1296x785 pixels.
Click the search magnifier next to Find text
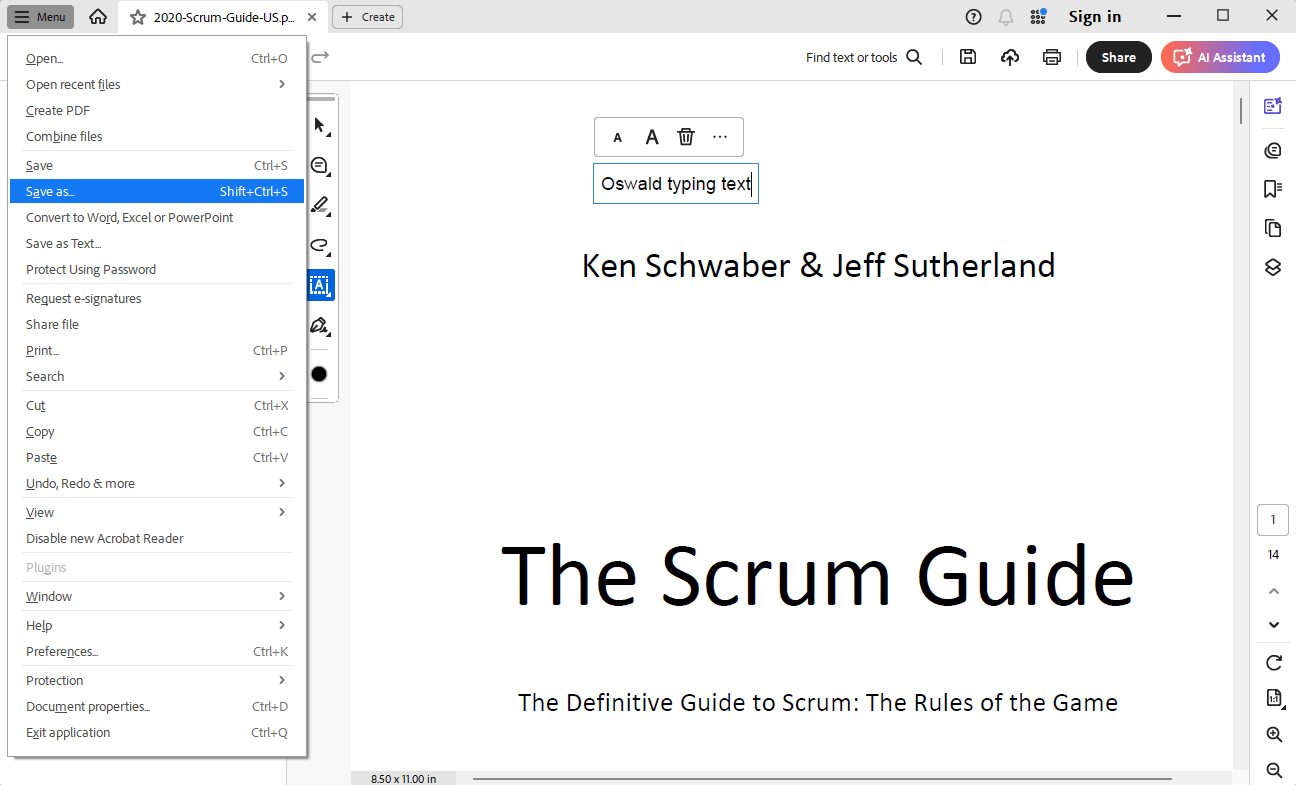click(914, 57)
